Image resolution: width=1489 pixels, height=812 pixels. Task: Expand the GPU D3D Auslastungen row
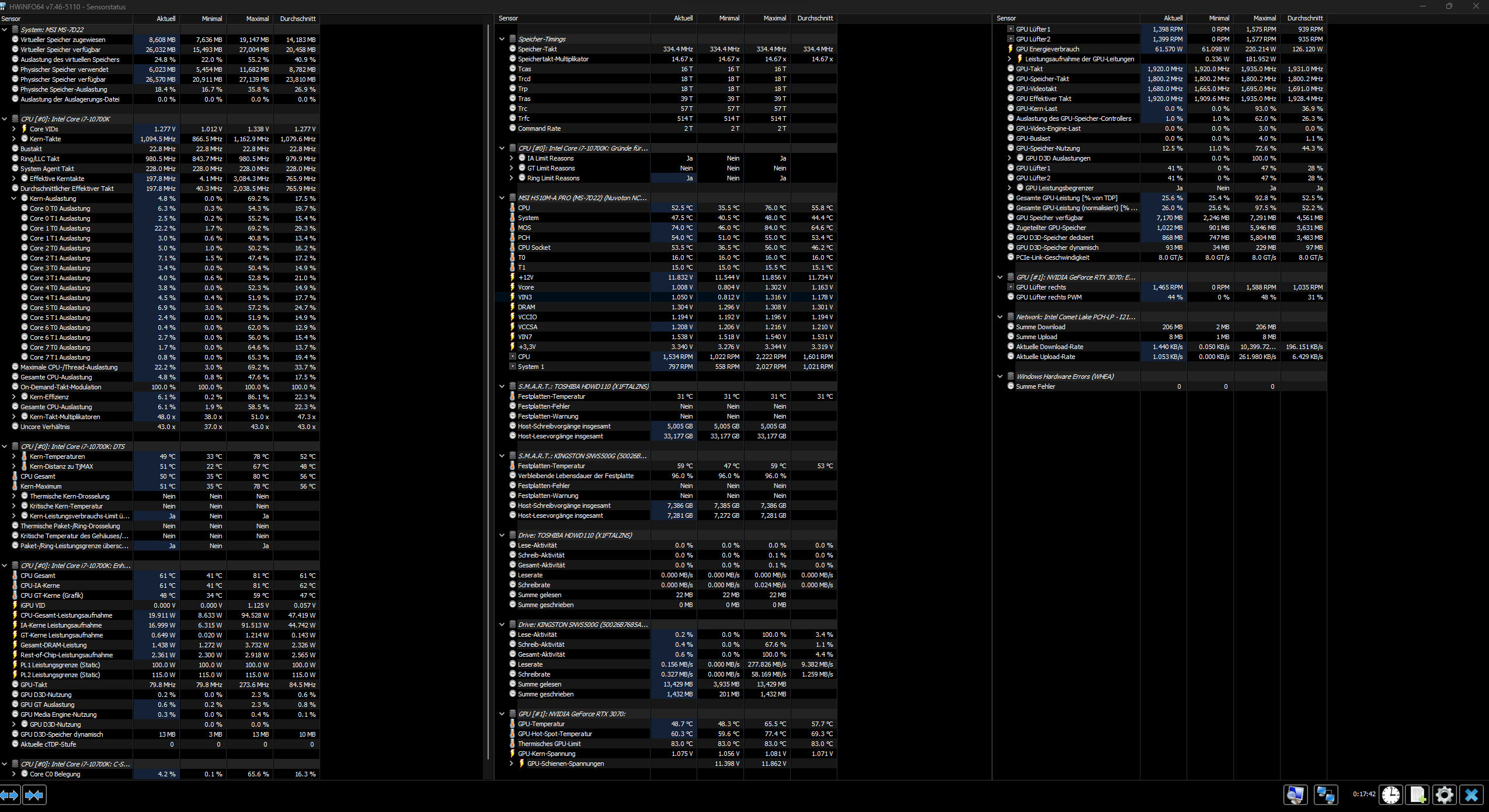pyautogui.click(x=1010, y=158)
